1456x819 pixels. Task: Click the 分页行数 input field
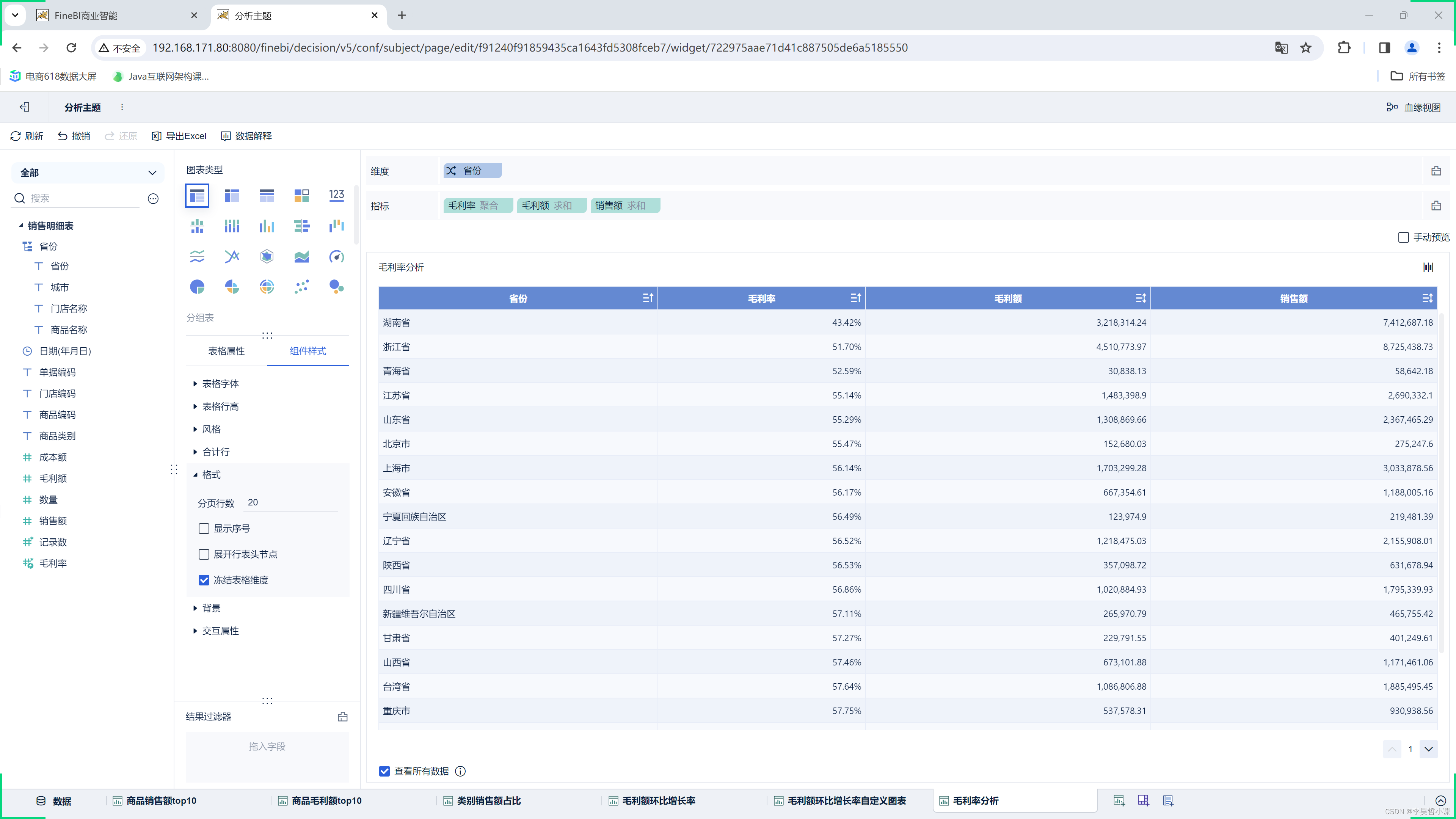(x=291, y=502)
